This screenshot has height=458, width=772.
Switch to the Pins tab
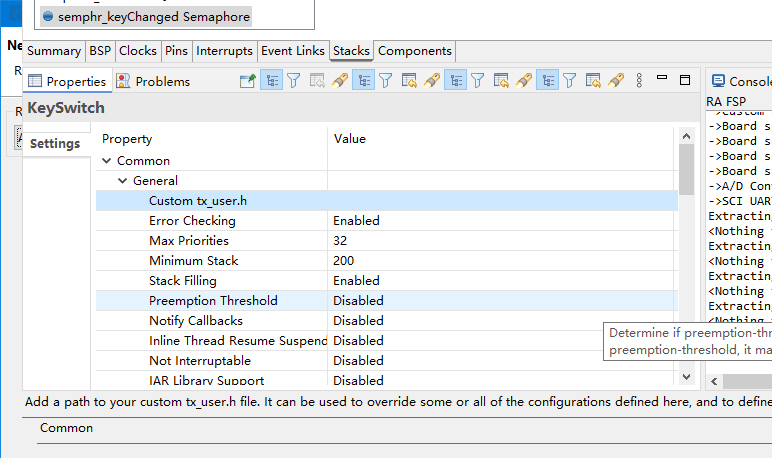[176, 51]
